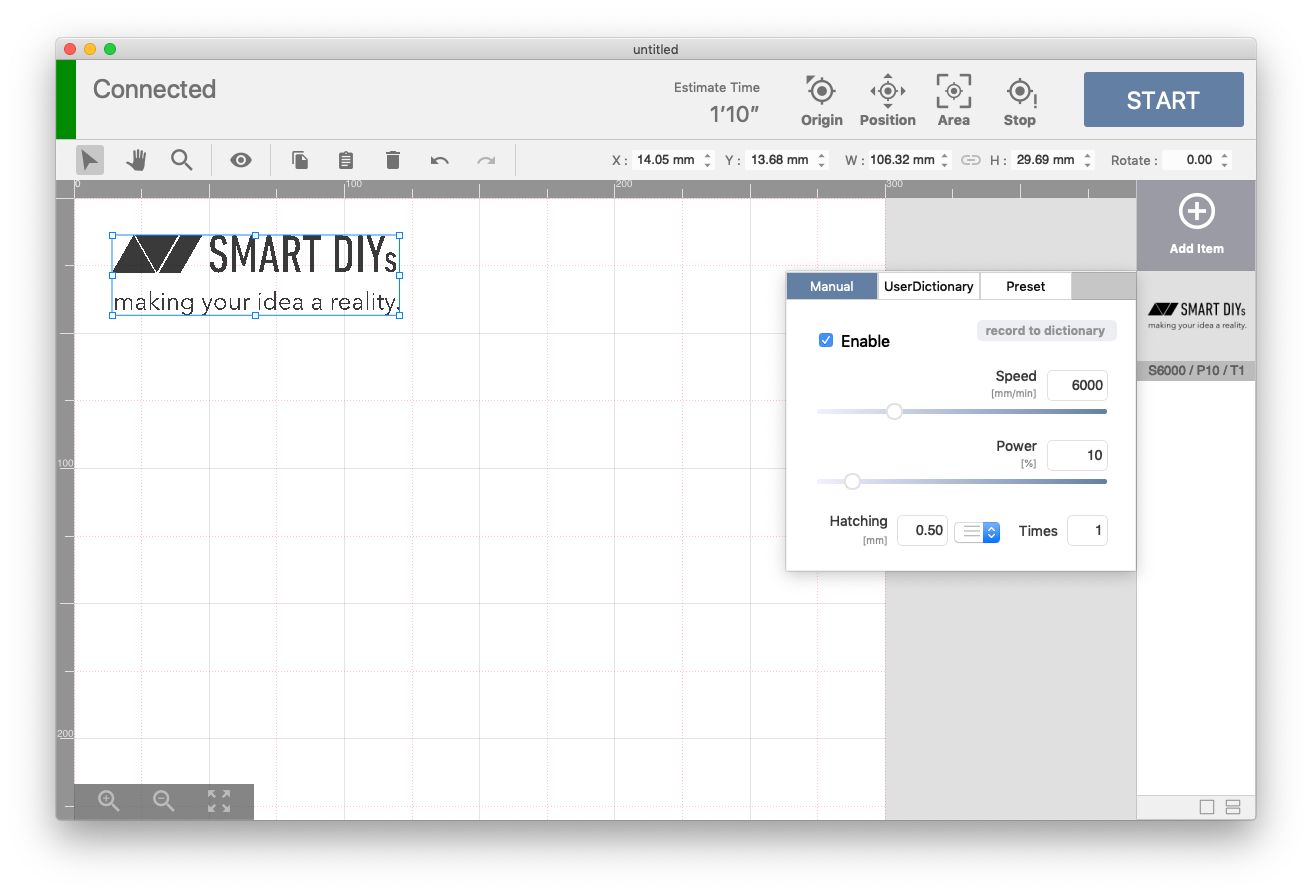Screen dimensions: 1312x894
Task: Toggle the eye preview icon
Action: click(240, 160)
